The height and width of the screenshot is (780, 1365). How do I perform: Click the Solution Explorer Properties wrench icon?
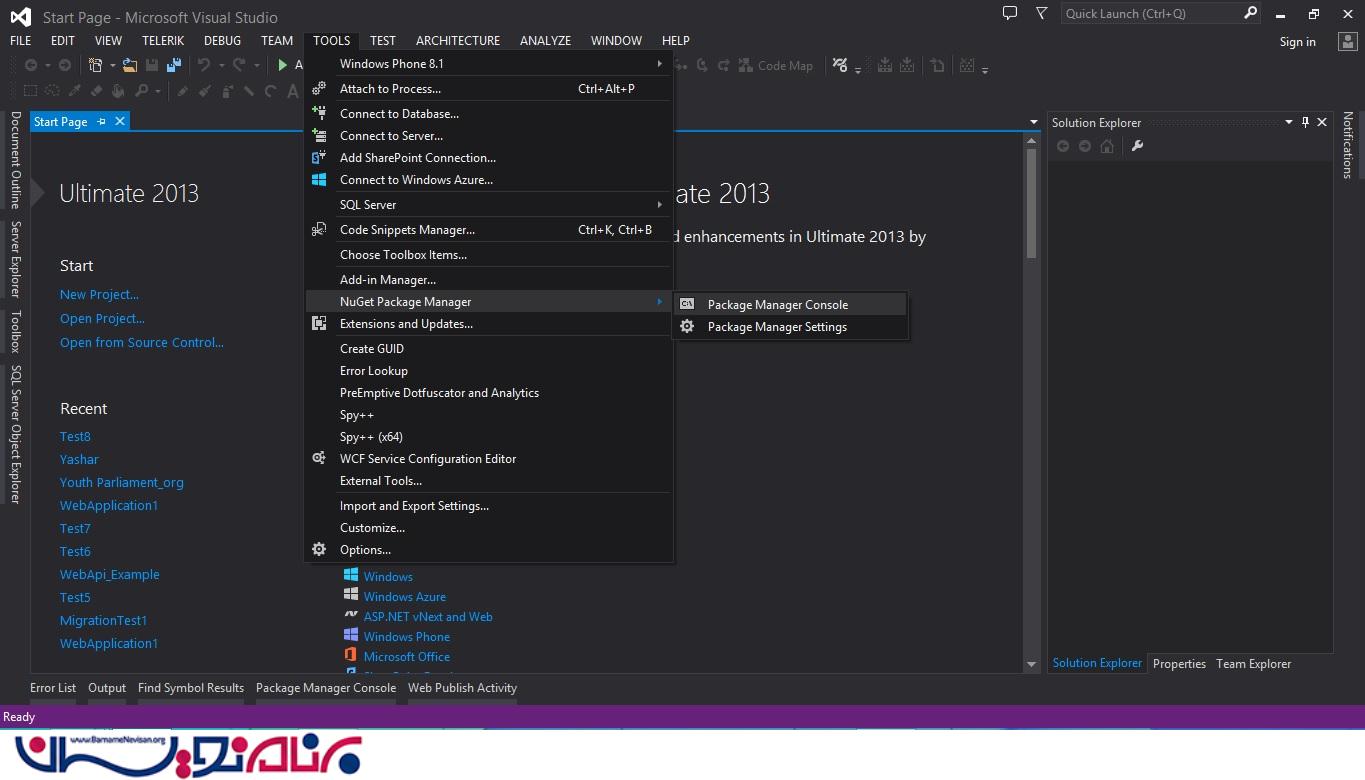click(1137, 146)
